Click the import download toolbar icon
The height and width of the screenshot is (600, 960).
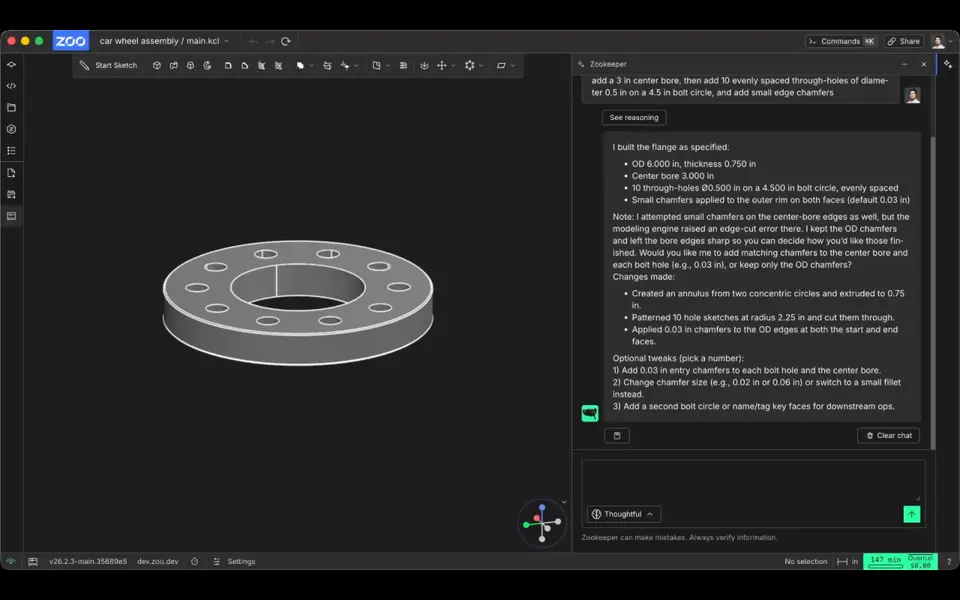(x=424, y=66)
